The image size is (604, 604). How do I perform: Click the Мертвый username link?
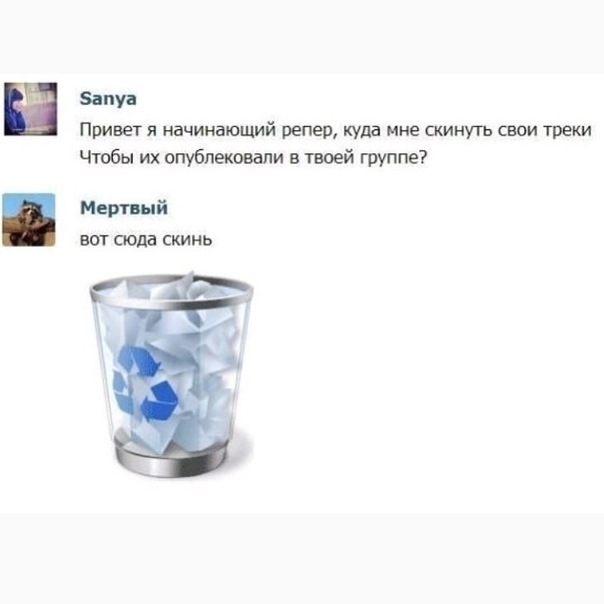(124, 208)
